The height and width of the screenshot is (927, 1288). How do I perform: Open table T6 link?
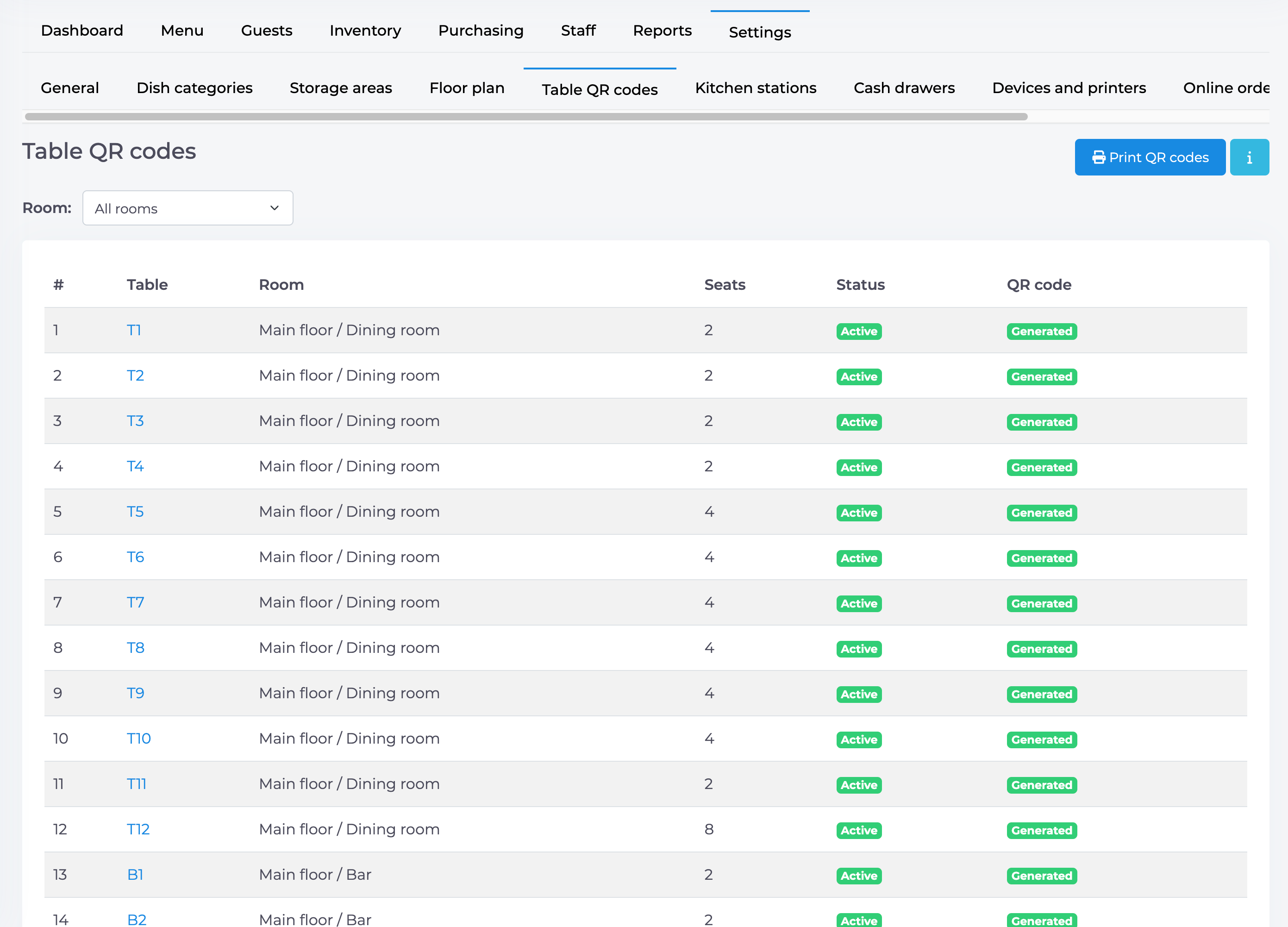tap(135, 557)
